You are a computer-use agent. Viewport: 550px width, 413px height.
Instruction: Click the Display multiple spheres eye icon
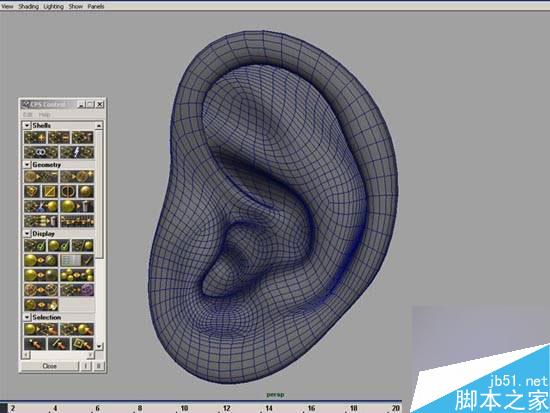pyautogui.click(x=77, y=275)
